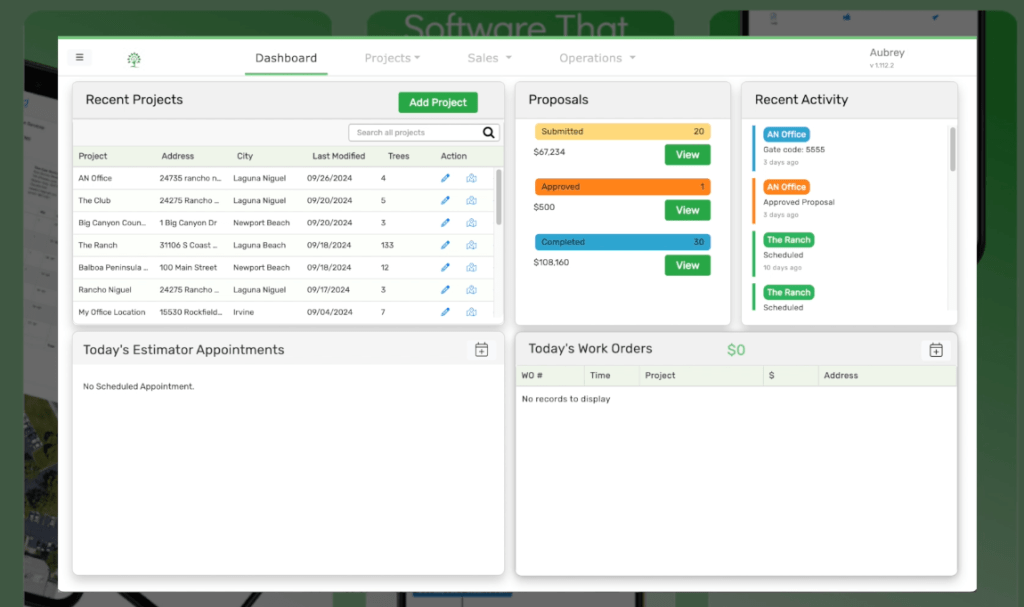The width and height of the screenshot is (1024, 607).
Task: Open camera icon for Rancho Niguel
Action: [471, 290]
